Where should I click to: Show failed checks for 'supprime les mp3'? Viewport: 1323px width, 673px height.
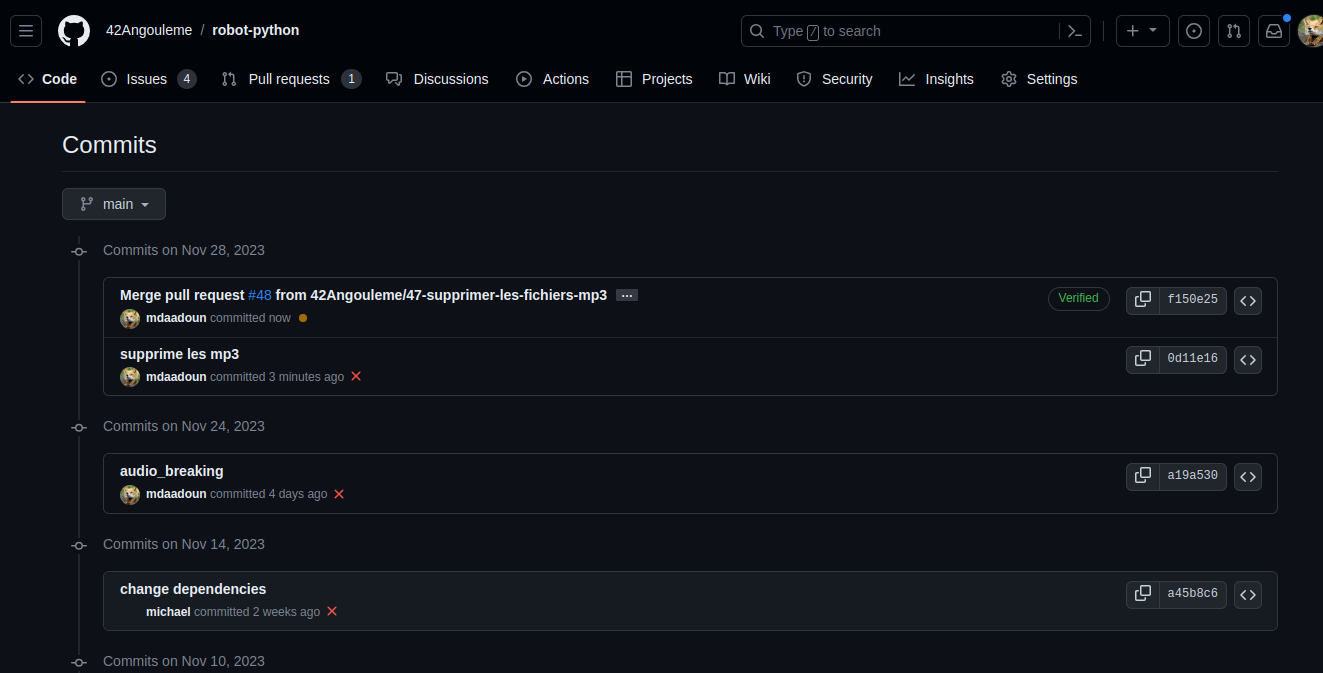point(356,377)
